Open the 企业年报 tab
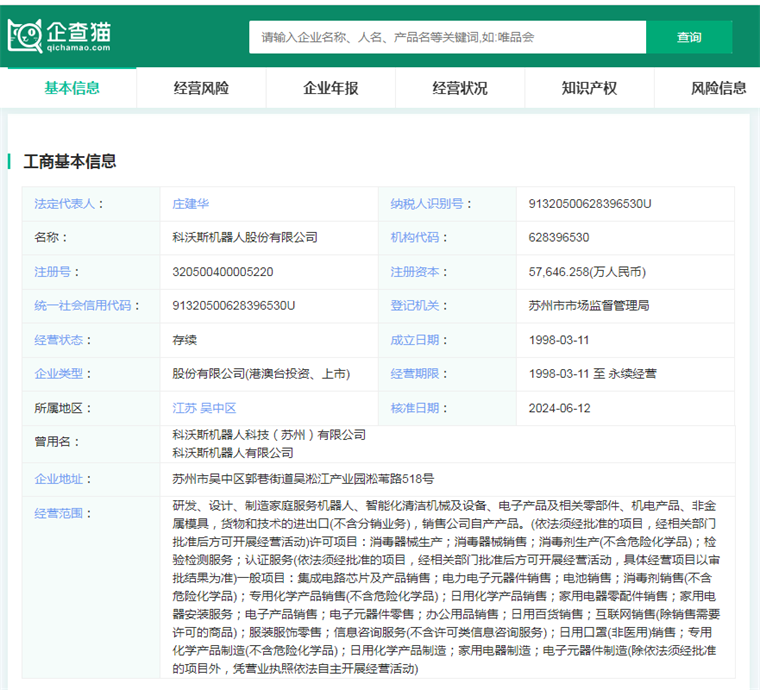 click(x=331, y=88)
